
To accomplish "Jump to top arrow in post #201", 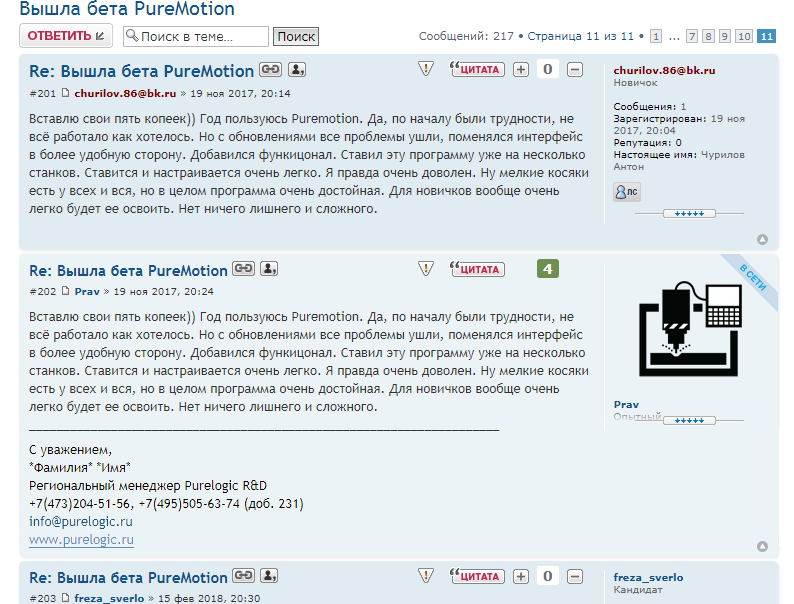I will coord(763,239).
